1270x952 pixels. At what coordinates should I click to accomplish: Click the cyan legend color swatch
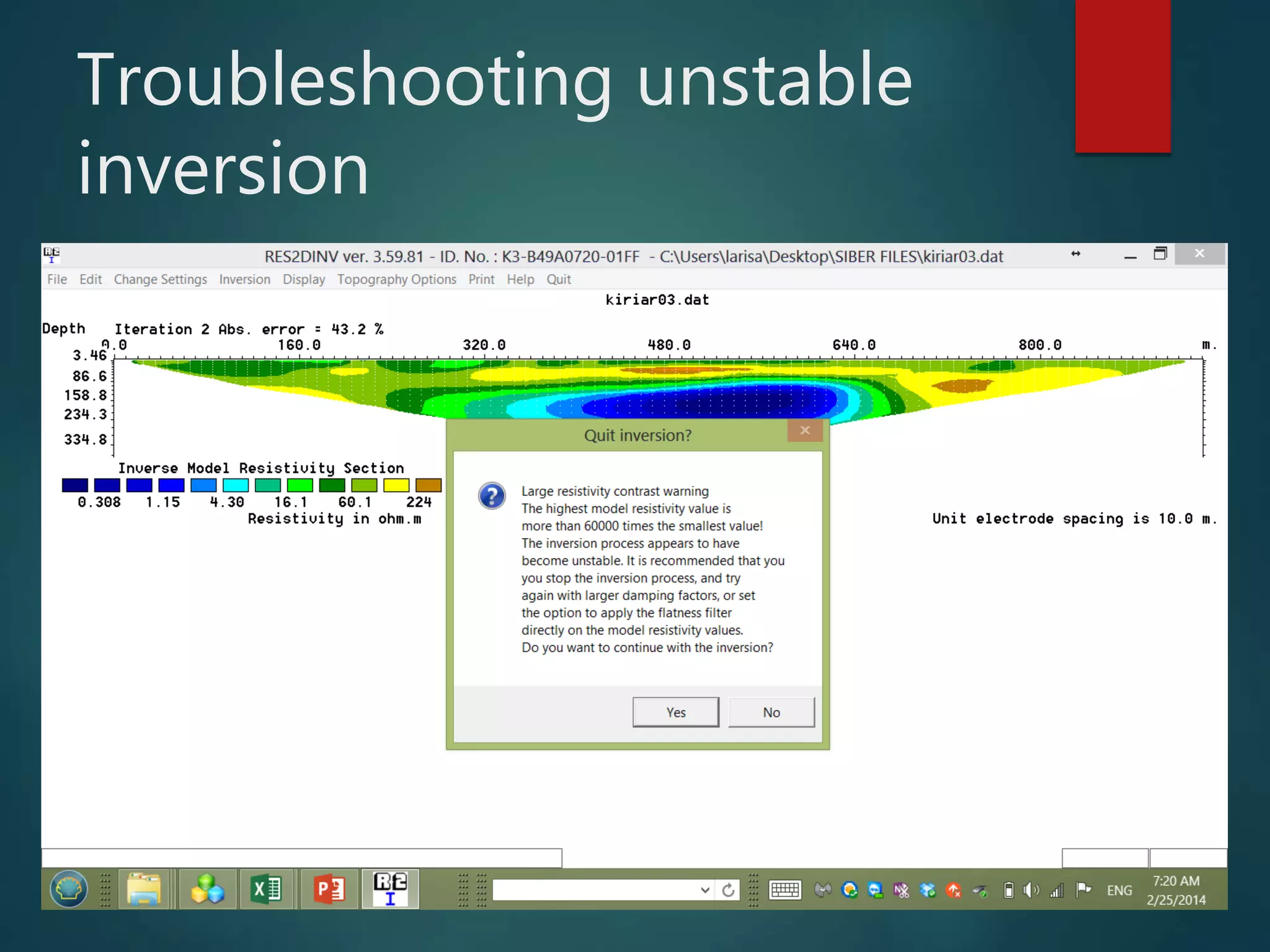236,485
